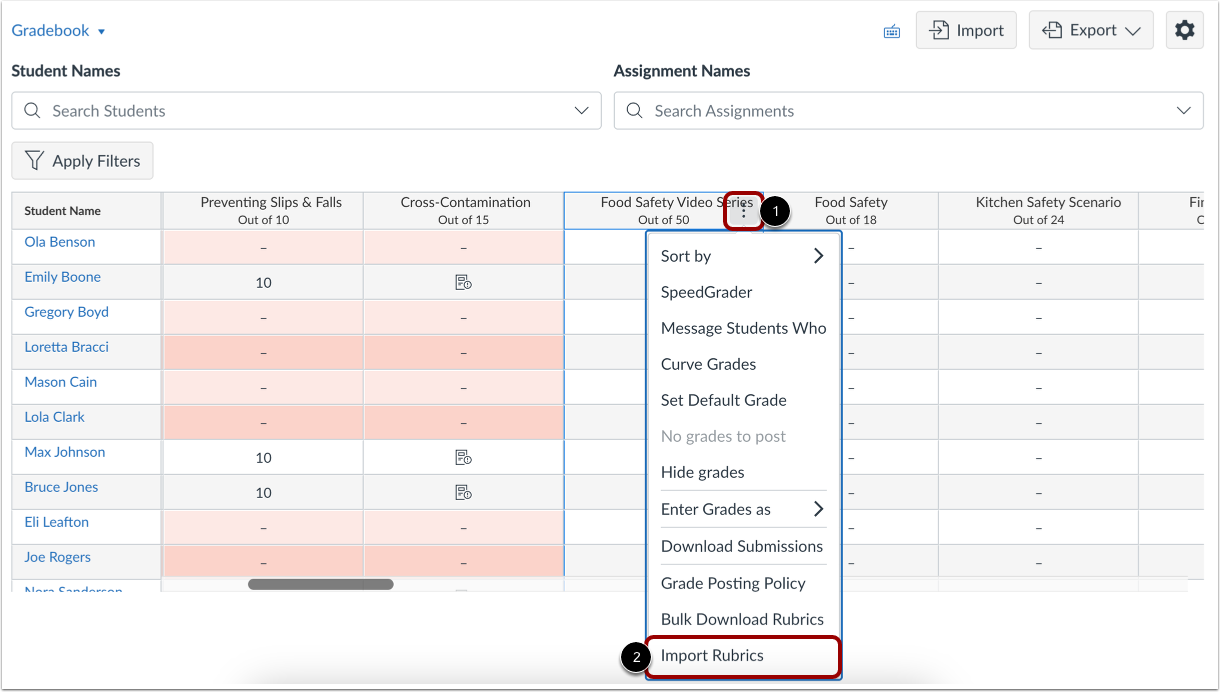The height and width of the screenshot is (692, 1220).
Task: Open Ola Benson's student link
Action: tap(60, 242)
